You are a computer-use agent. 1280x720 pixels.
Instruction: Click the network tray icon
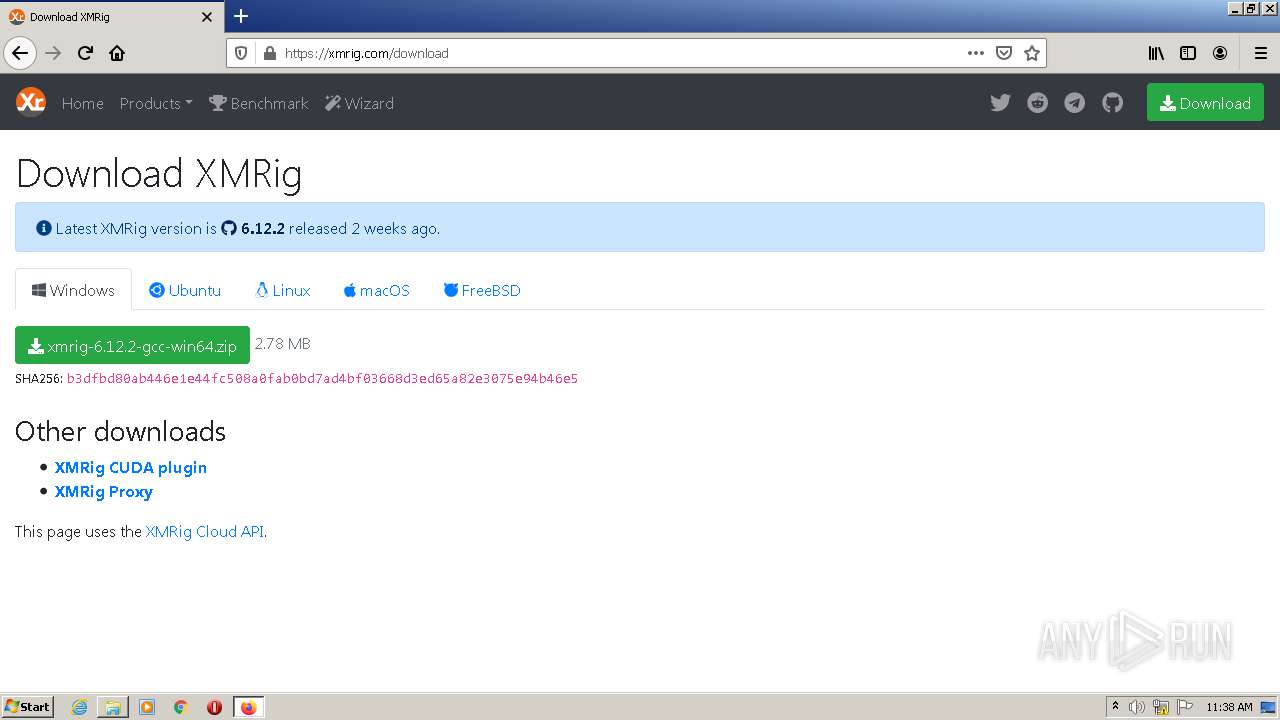(1161, 707)
